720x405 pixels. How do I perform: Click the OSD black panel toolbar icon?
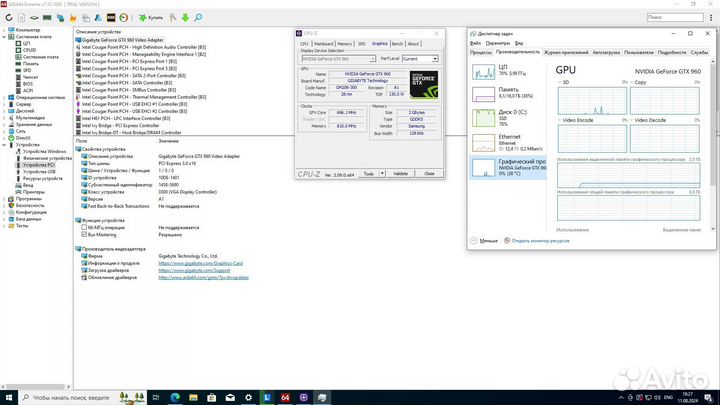pyautogui.click(x=111, y=17)
